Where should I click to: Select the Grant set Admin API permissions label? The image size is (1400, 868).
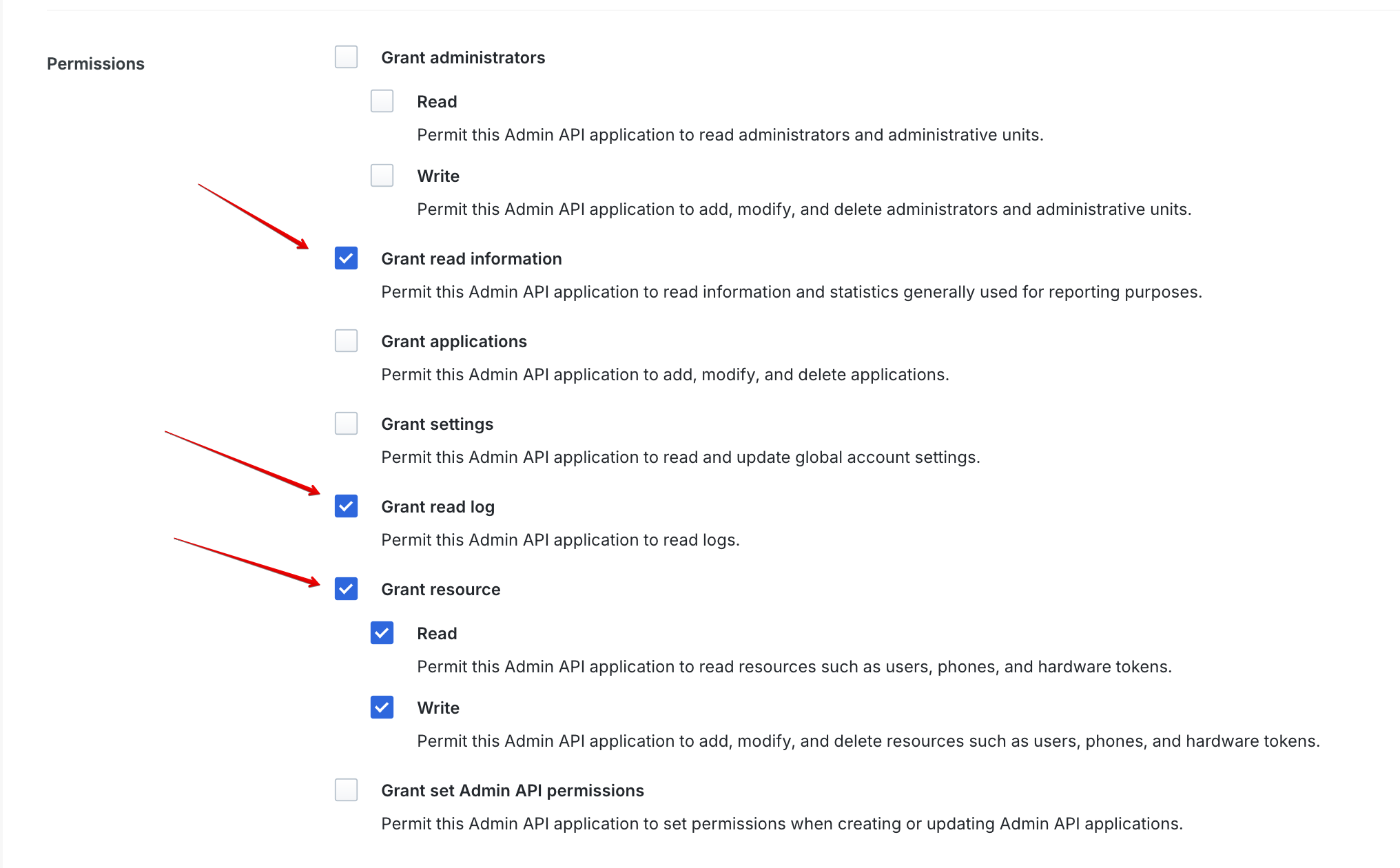(513, 790)
